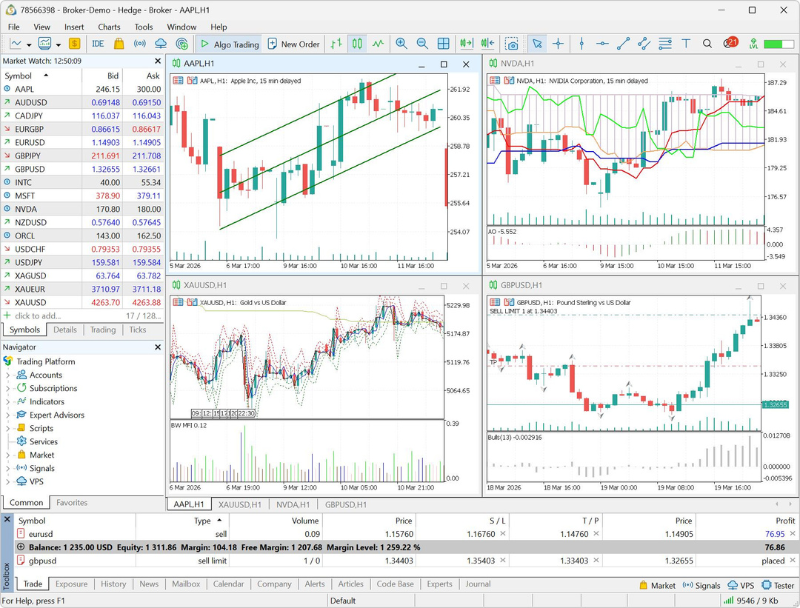Choose the text label tool icon
The image size is (800, 608).
point(686,44)
